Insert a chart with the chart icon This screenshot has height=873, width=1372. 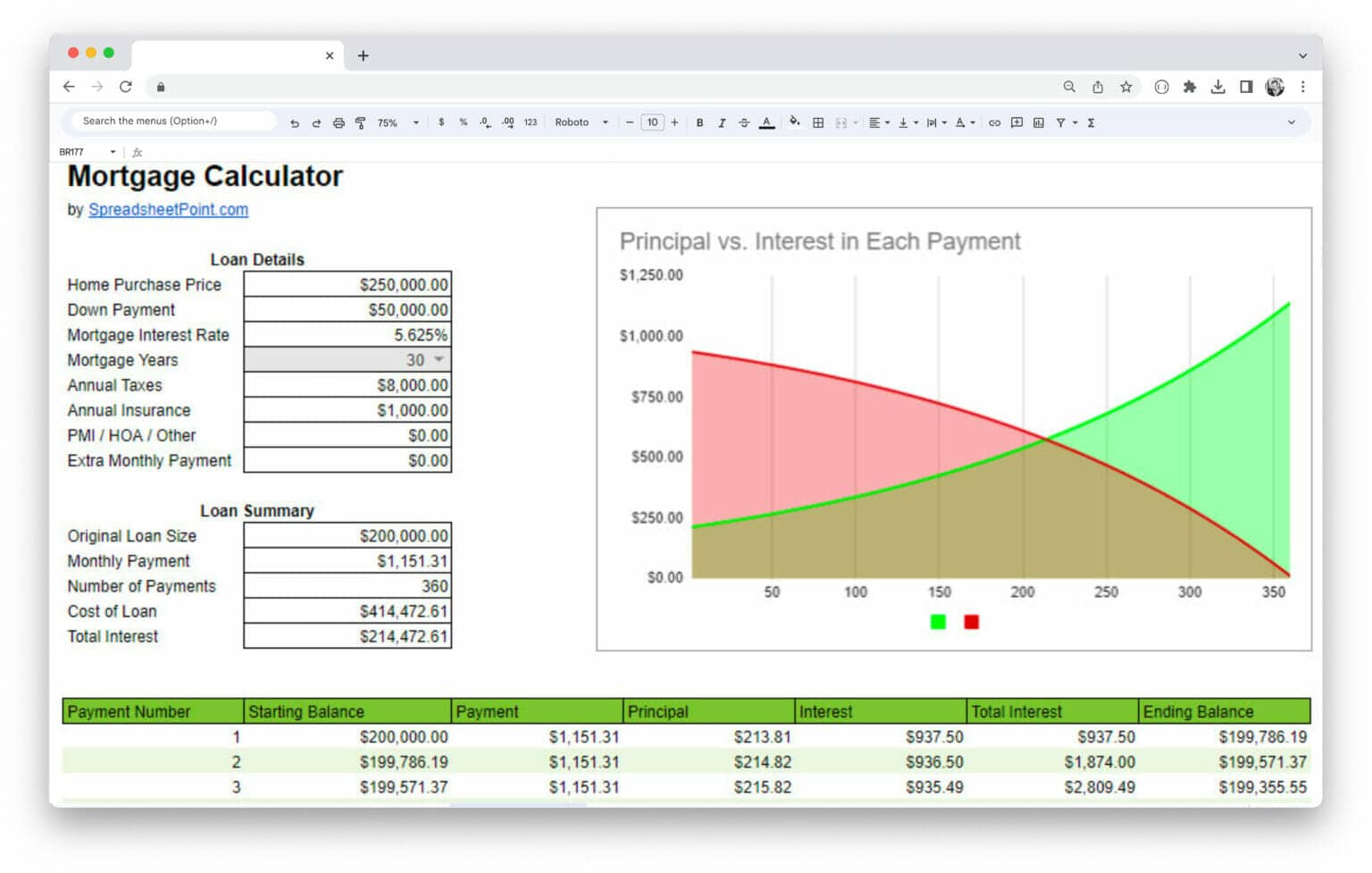point(1037,122)
